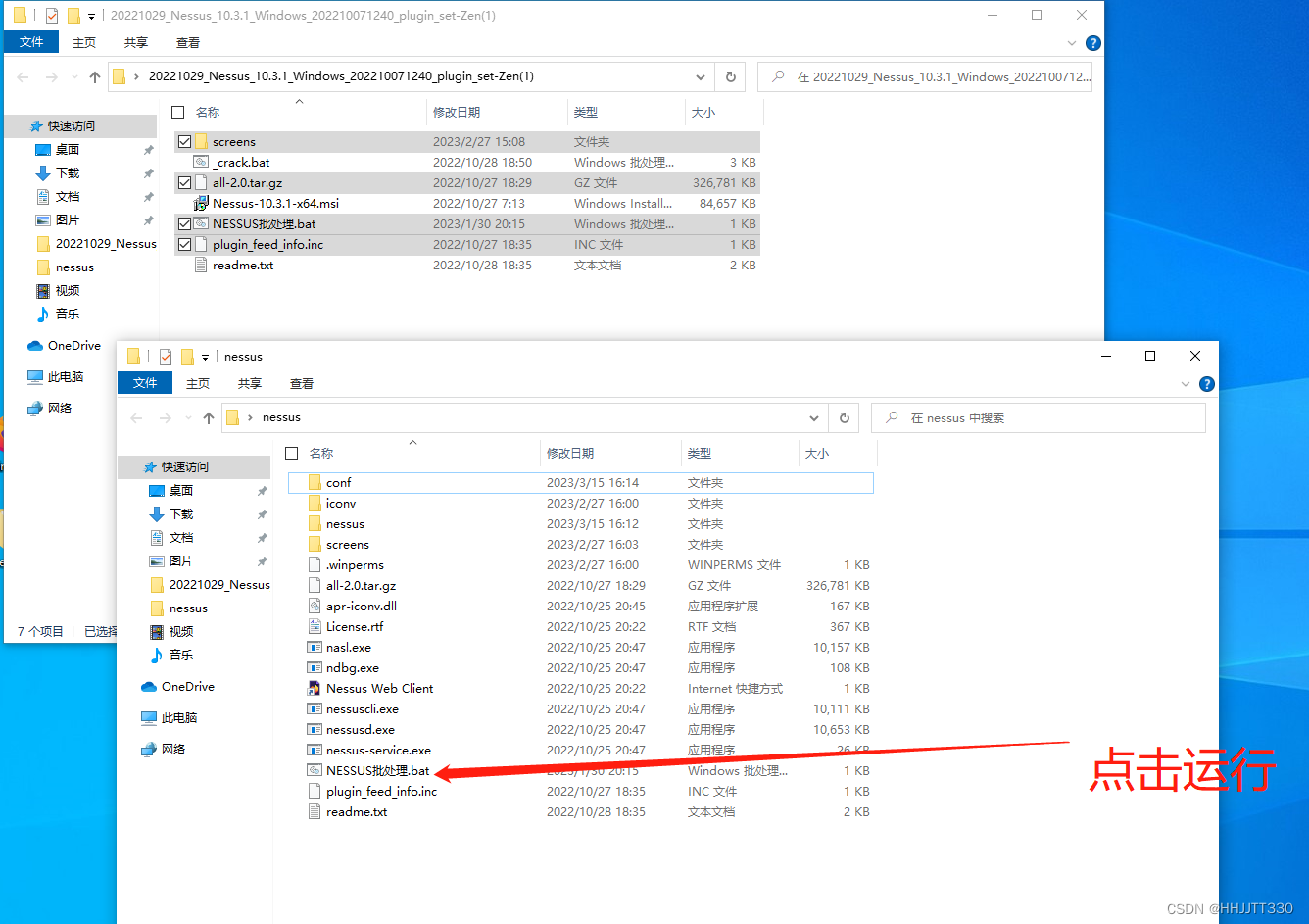Expand the ribbon in back window
Image resolution: width=1309 pixels, height=924 pixels.
tap(1072, 43)
